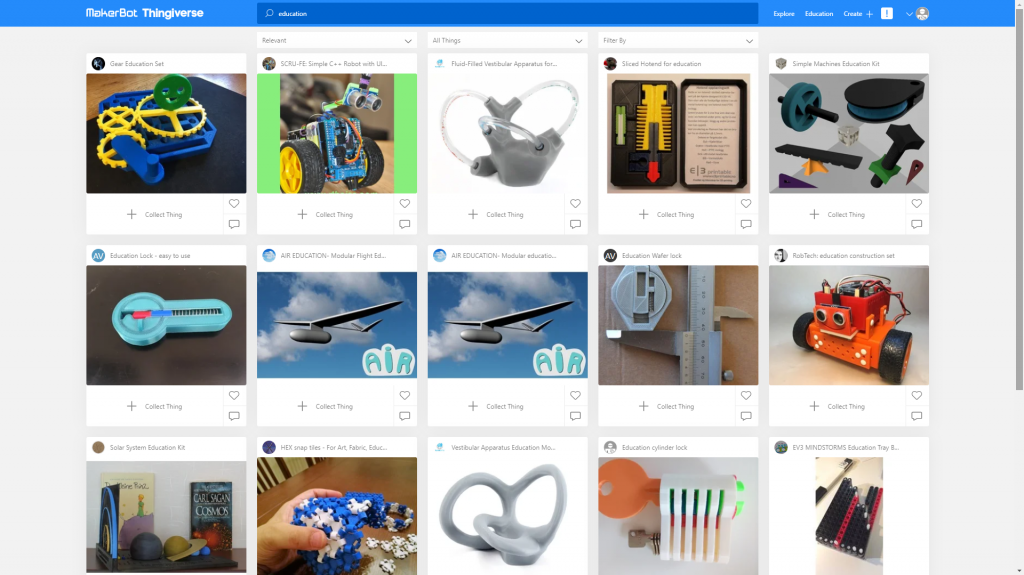The height and width of the screenshot is (575, 1024).
Task: Collect Thing for Simple Machines Education Kit
Action: tap(837, 214)
